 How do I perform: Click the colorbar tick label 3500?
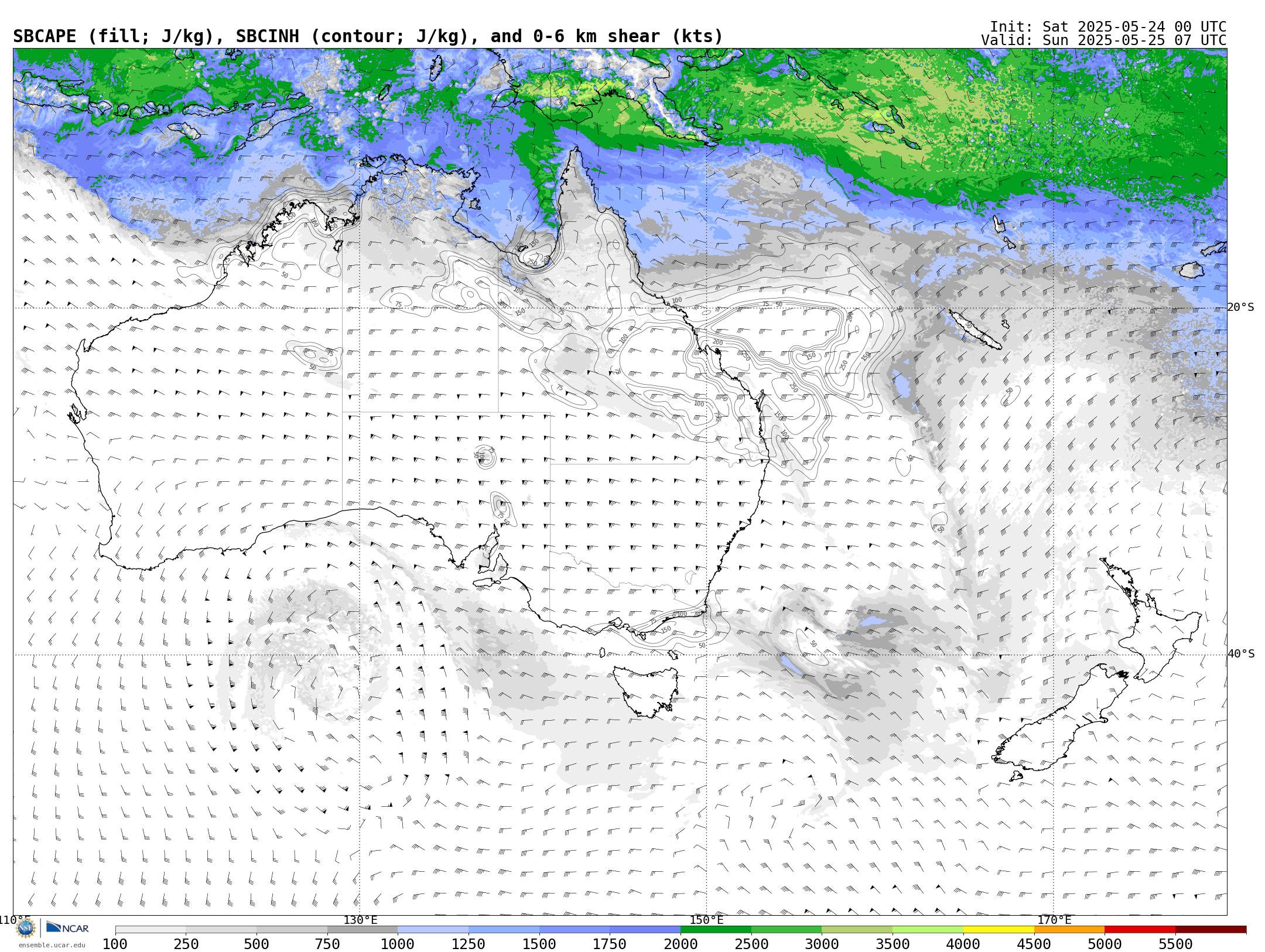point(893,944)
